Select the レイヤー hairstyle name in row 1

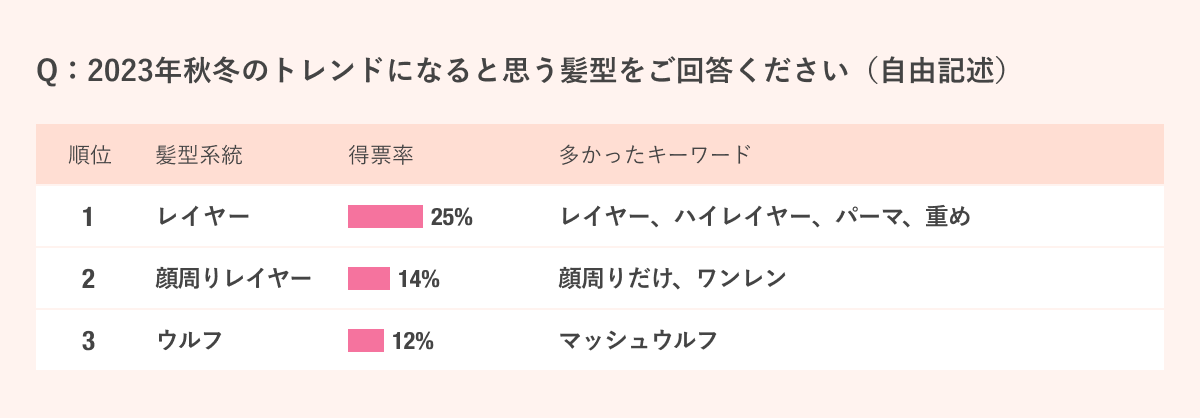pyautogui.click(x=203, y=217)
